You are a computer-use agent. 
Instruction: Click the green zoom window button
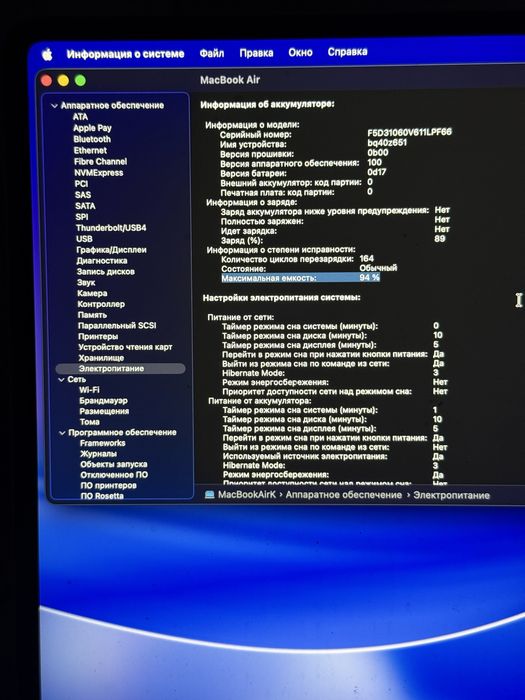pyautogui.click(x=80, y=81)
